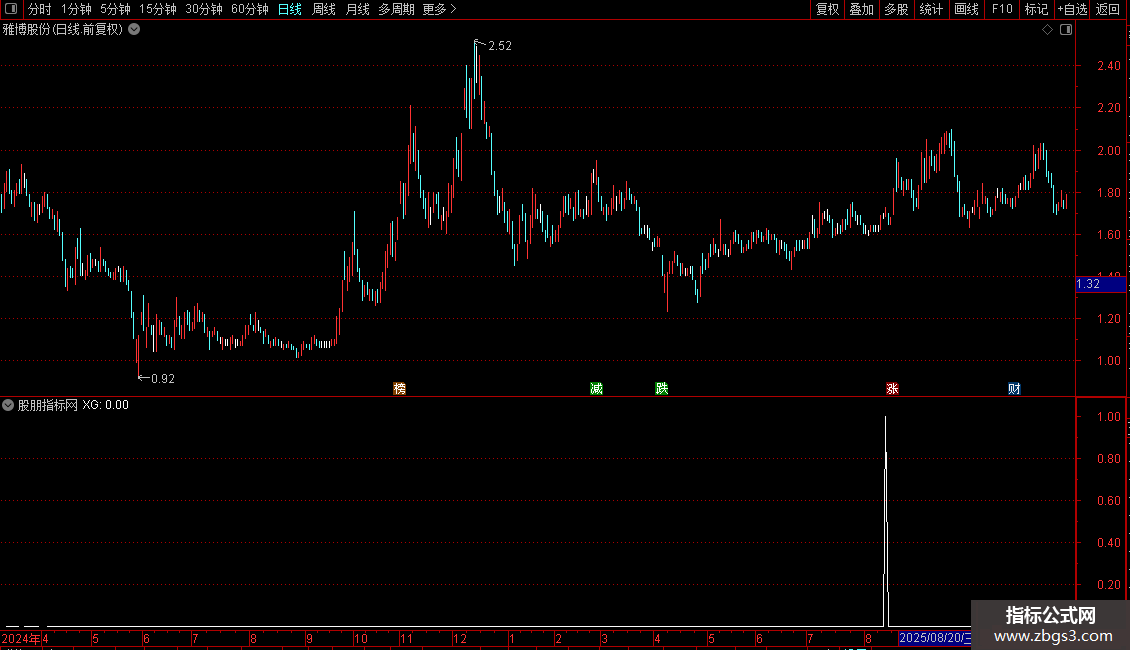
Task: Click the 返回 back button
Action: (1108, 9)
